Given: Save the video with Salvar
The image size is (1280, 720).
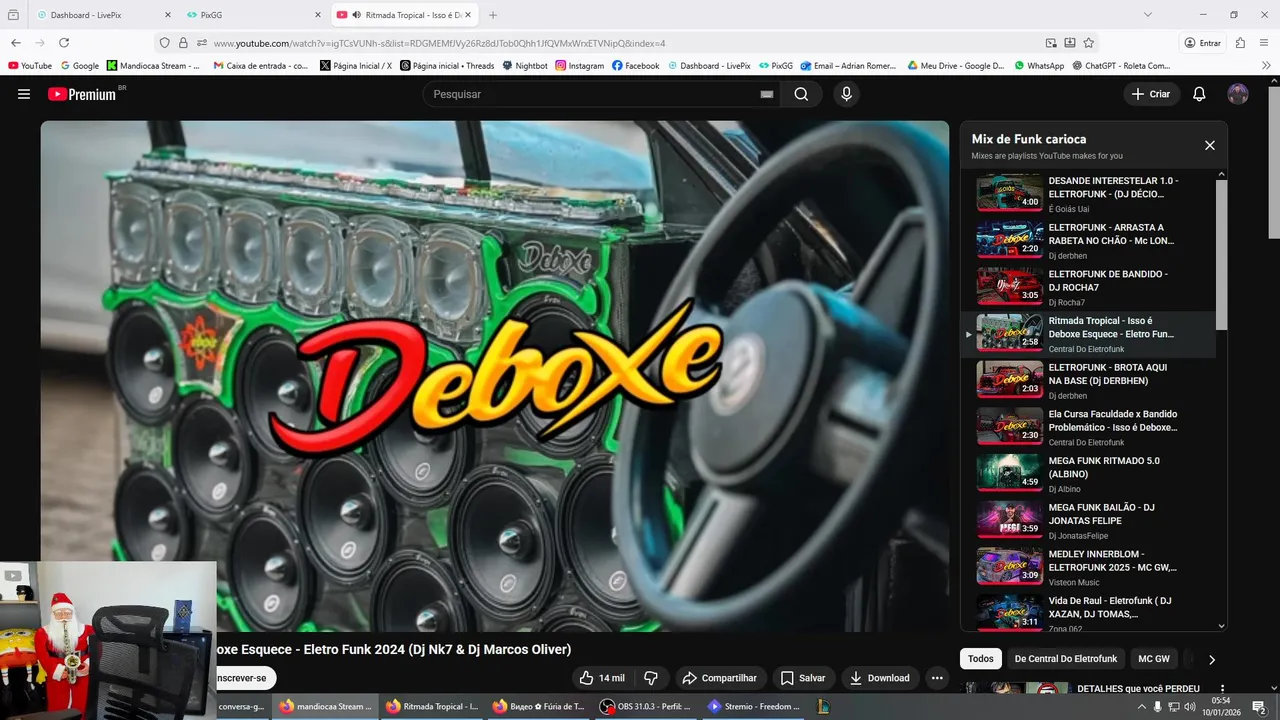Looking at the screenshot, I should (x=803, y=678).
